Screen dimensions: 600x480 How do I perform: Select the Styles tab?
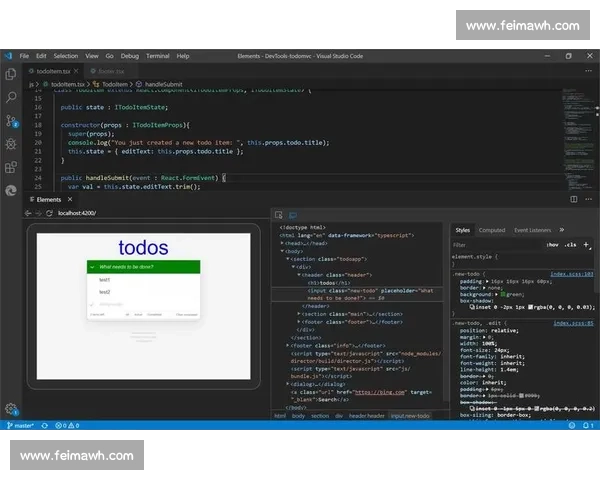tap(462, 230)
